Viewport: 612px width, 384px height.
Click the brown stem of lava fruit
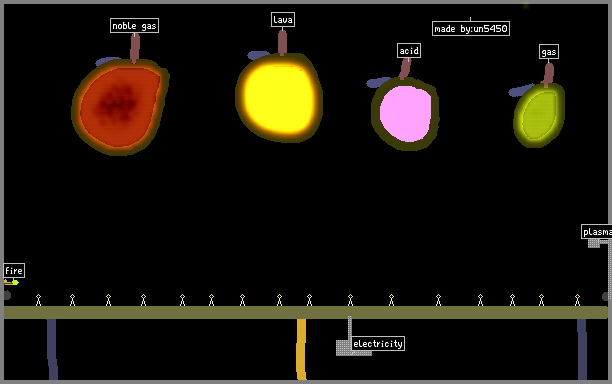tap(283, 43)
